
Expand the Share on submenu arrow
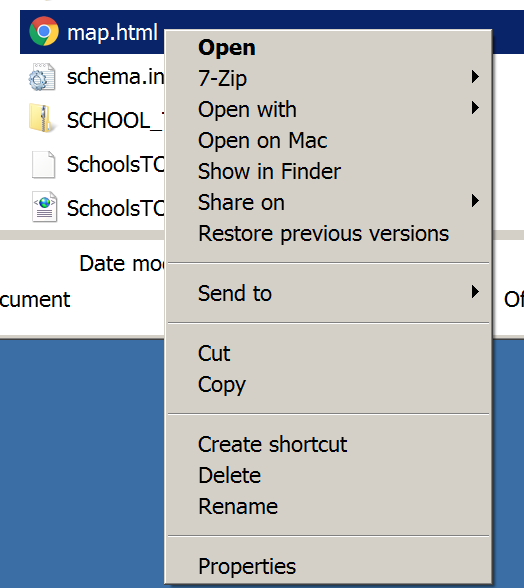[x=475, y=201]
